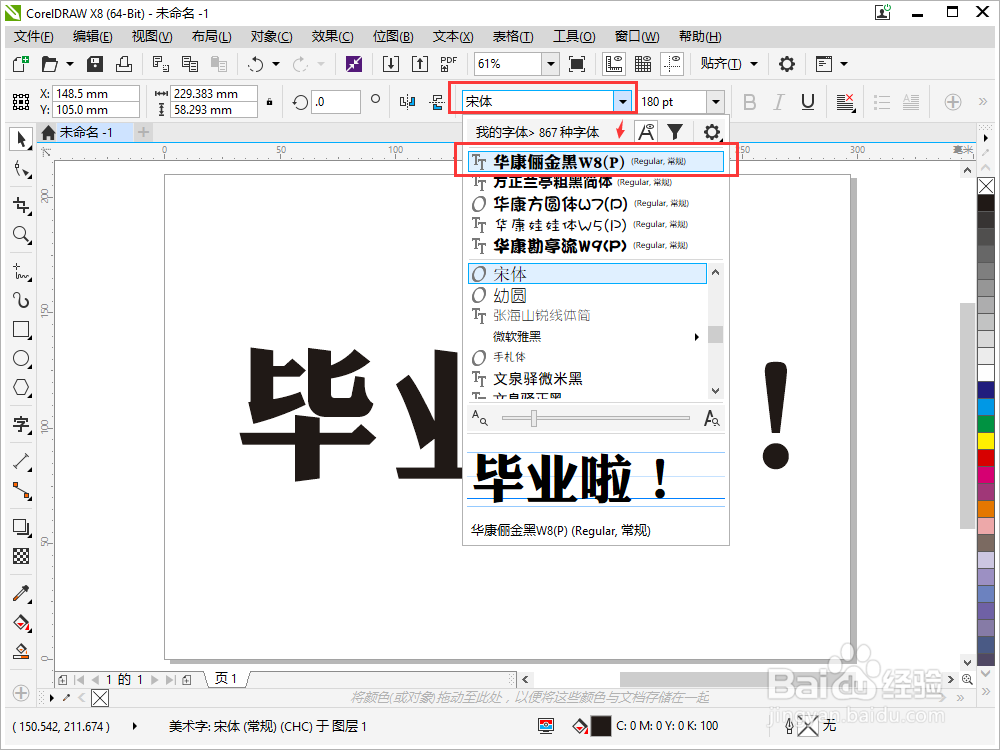The width and height of the screenshot is (1000, 750).
Task: Select the Connector tool
Action: click(x=21, y=490)
